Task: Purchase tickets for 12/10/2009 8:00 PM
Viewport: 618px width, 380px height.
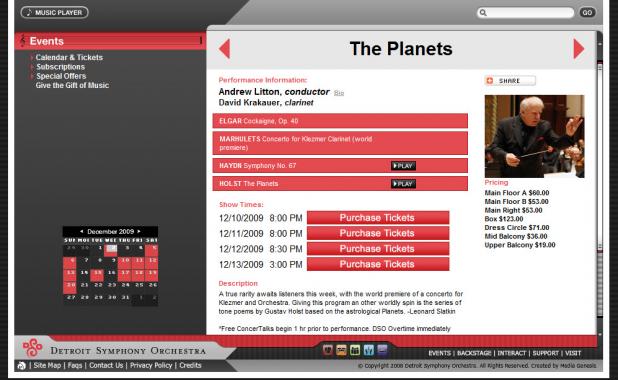Action: 378,218
